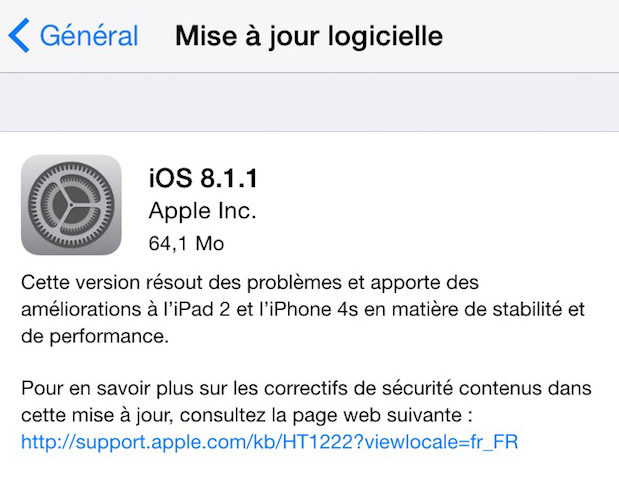Click the "Cette version résout" description line
Image resolution: width=619 pixels, height=500 pixels.
coord(250,283)
